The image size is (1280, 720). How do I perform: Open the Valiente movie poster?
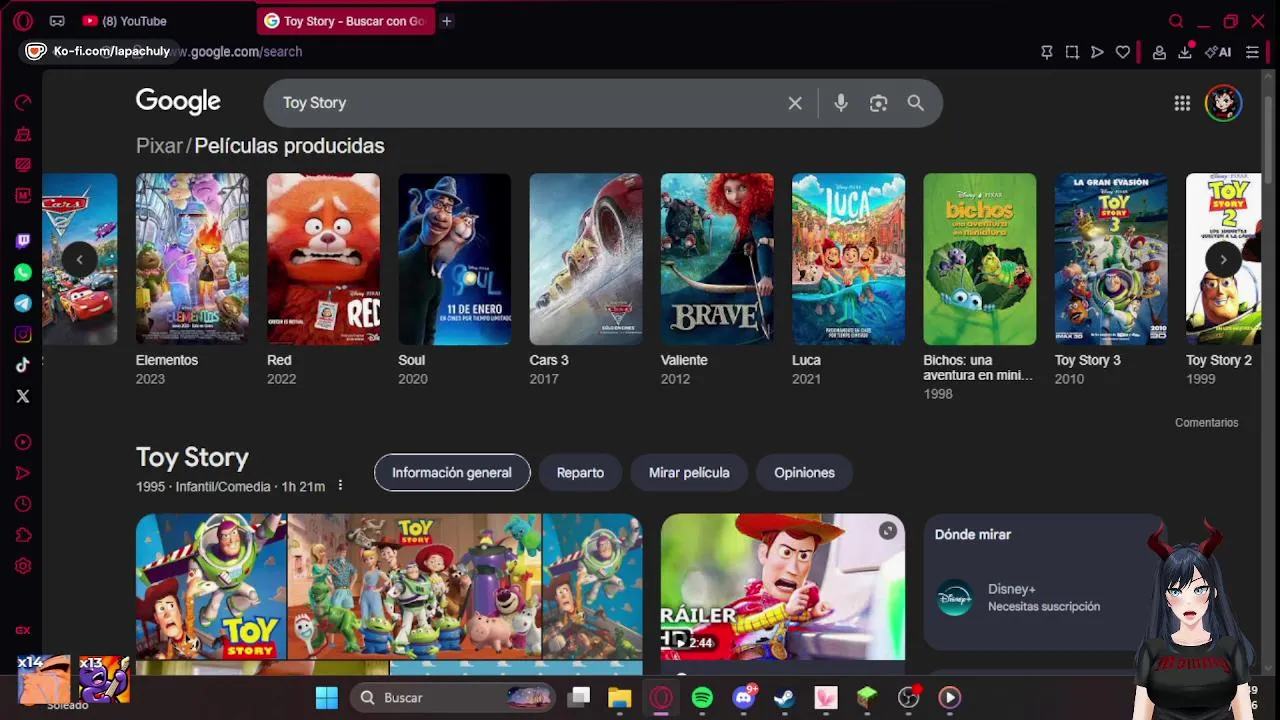tap(717, 259)
